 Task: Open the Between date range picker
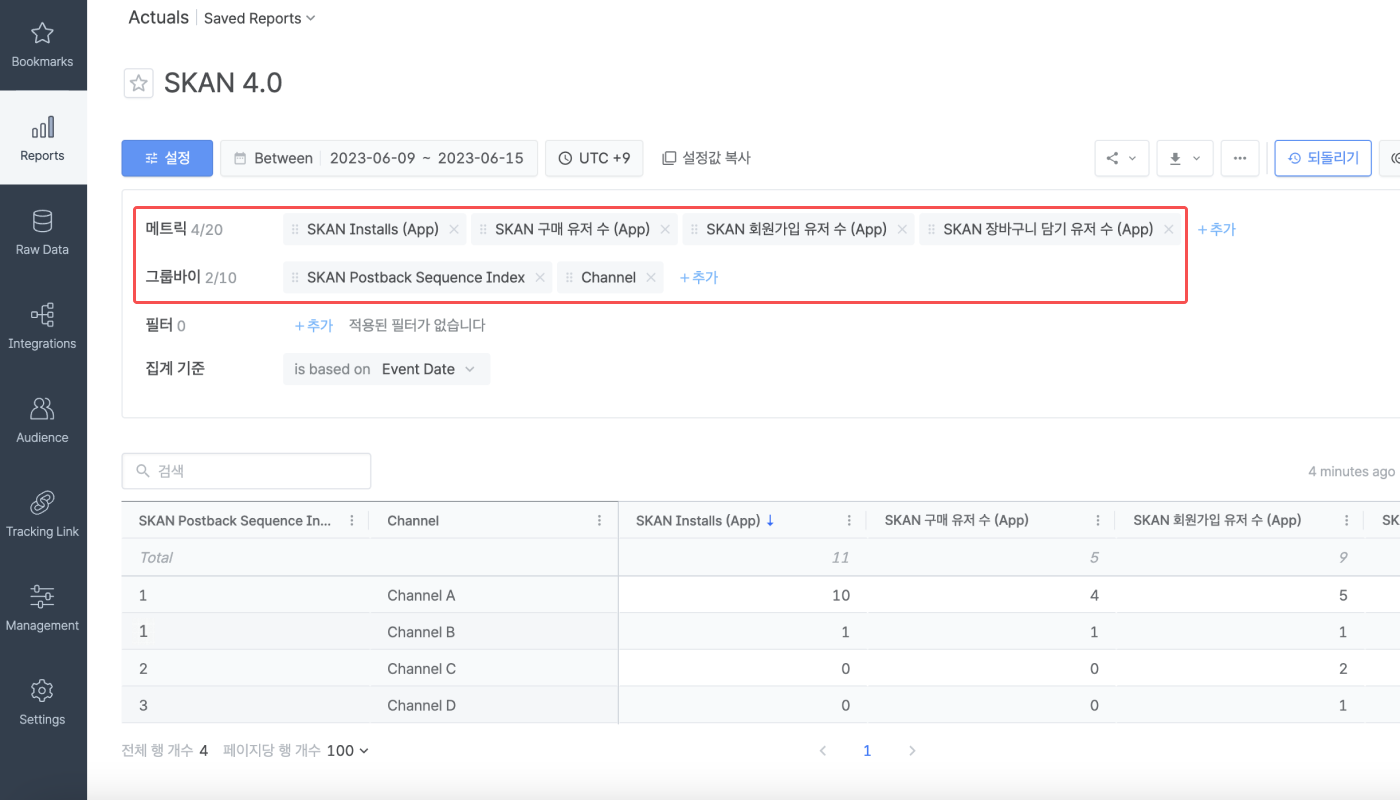pos(379,158)
